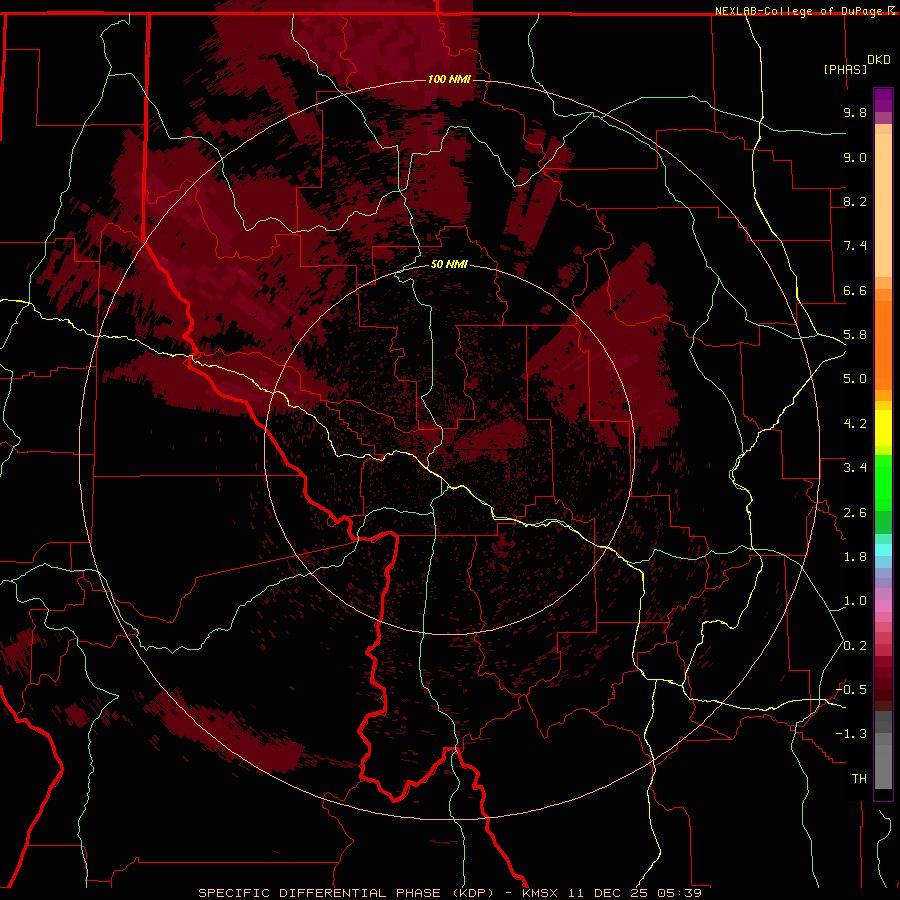Click the 9.8 scale value
Screen dimensions: 900x900
[x=855, y=112]
